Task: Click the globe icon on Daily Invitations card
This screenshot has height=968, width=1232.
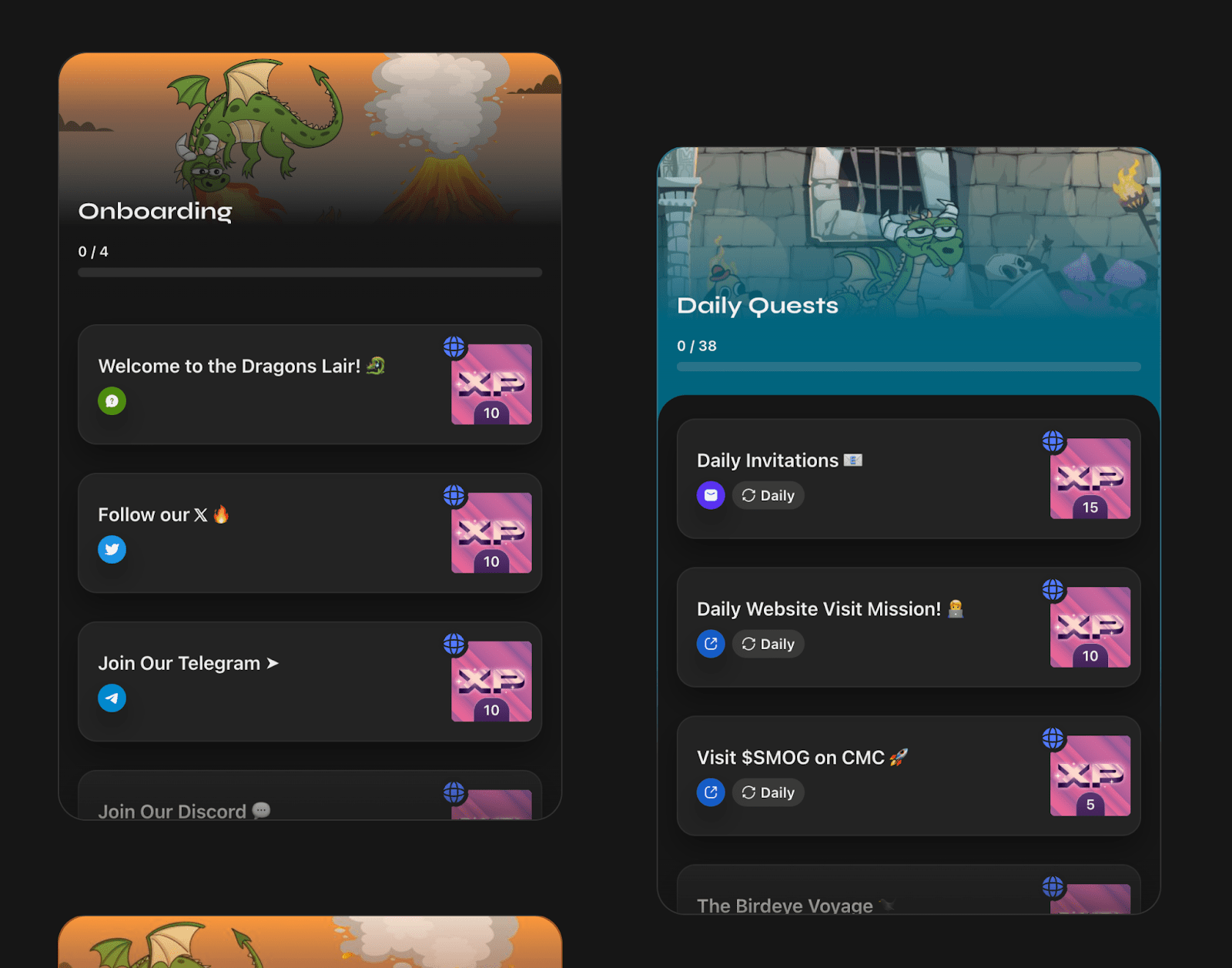Action: [x=1053, y=441]
